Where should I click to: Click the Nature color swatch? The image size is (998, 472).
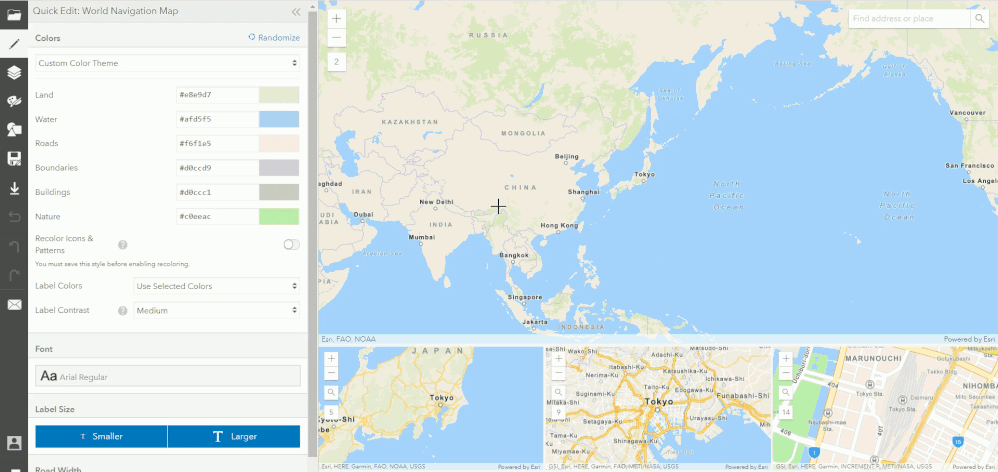(279, 216)
